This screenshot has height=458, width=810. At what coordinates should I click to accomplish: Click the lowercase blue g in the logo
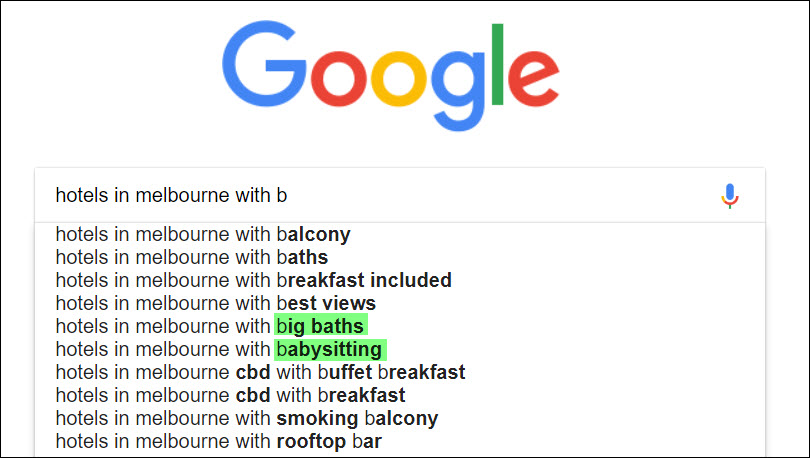tap(458, 90)
